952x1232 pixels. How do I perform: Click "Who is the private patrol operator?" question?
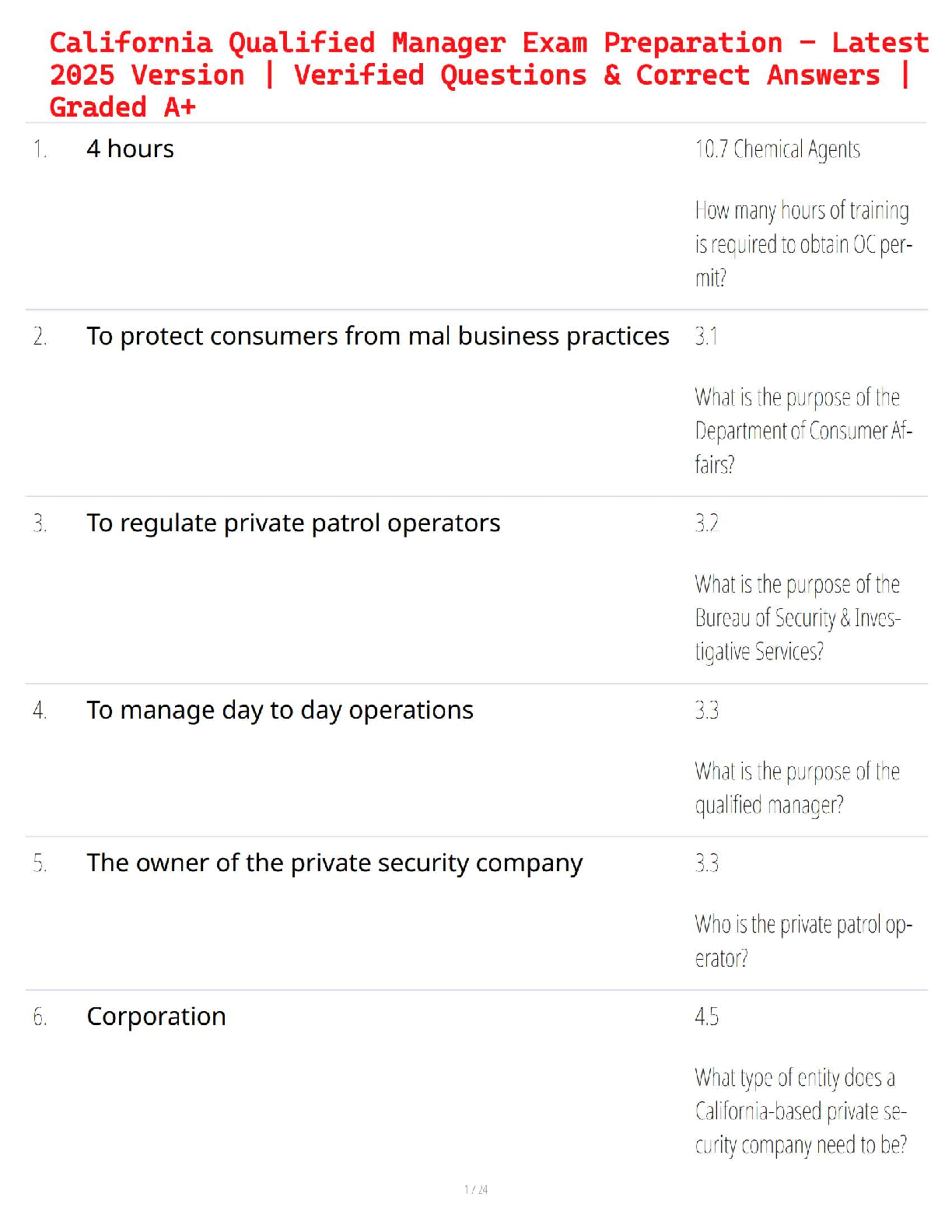[x=802, y=940]
